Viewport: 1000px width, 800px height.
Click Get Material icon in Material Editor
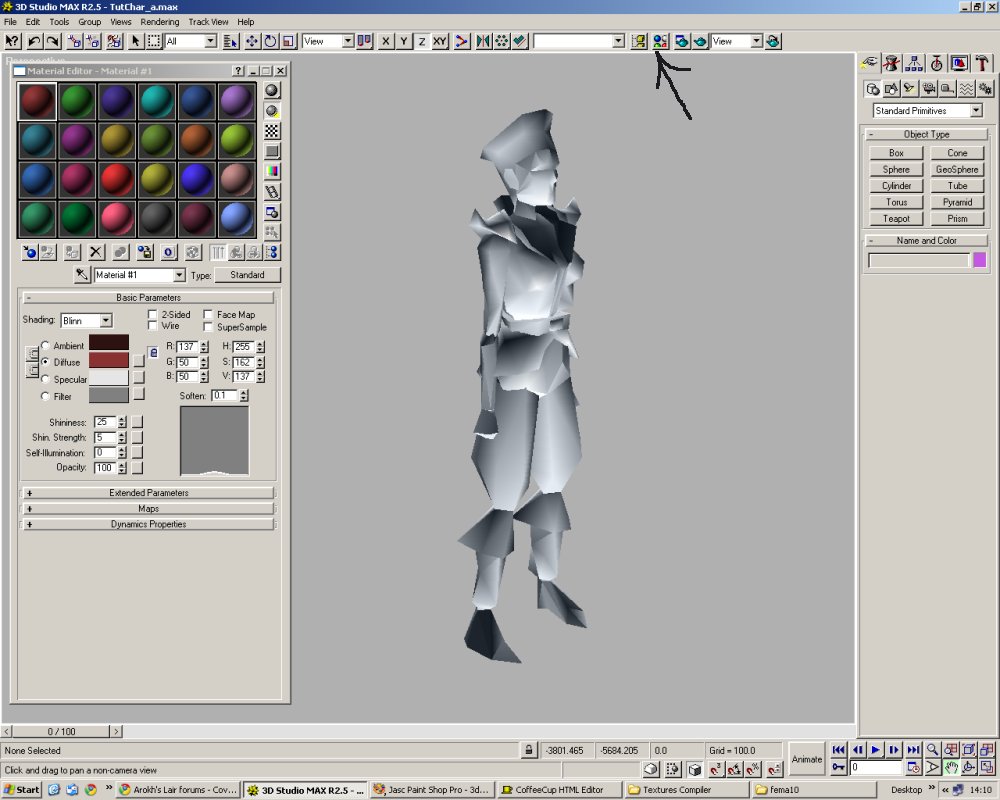pyautogui.click(x=29, y=253)
